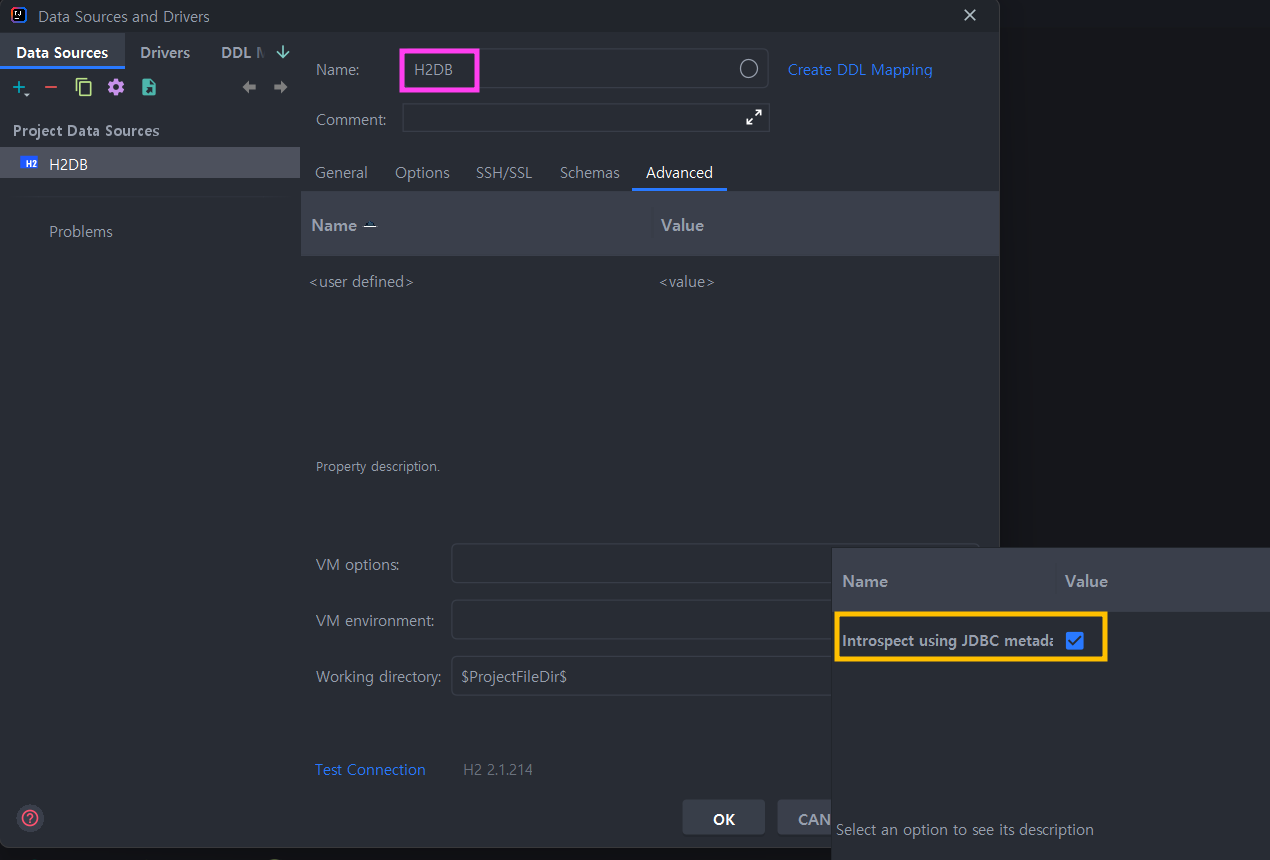The height and width of the screenshot is (860, 1270).
Task: Click the IntelliJ logo in title bar
Action: [x=19, y=16]
